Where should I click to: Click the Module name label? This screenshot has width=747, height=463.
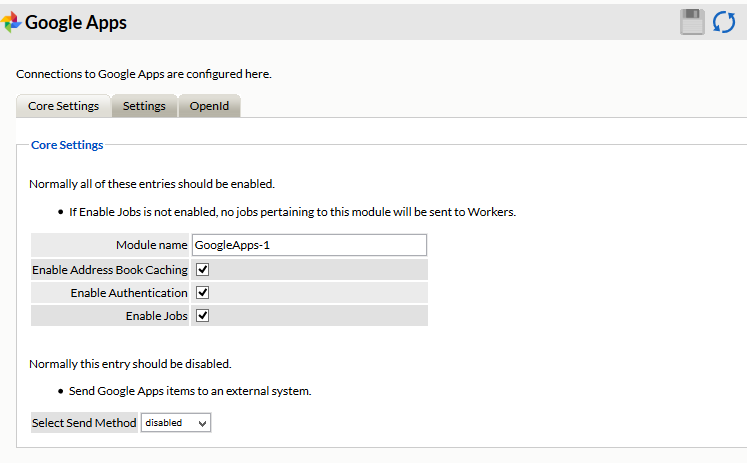click(152, 245)
